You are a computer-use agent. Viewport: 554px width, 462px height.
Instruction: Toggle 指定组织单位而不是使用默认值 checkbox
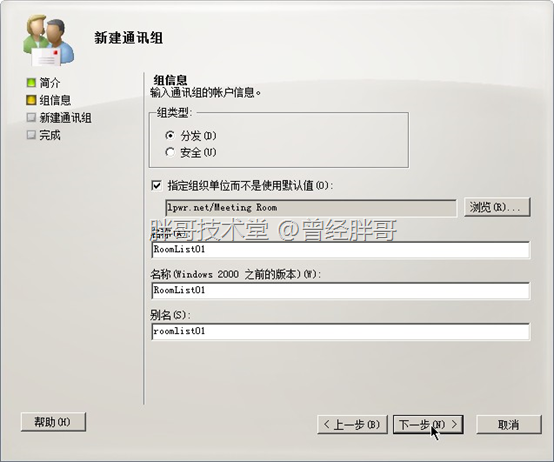[157, 185]
